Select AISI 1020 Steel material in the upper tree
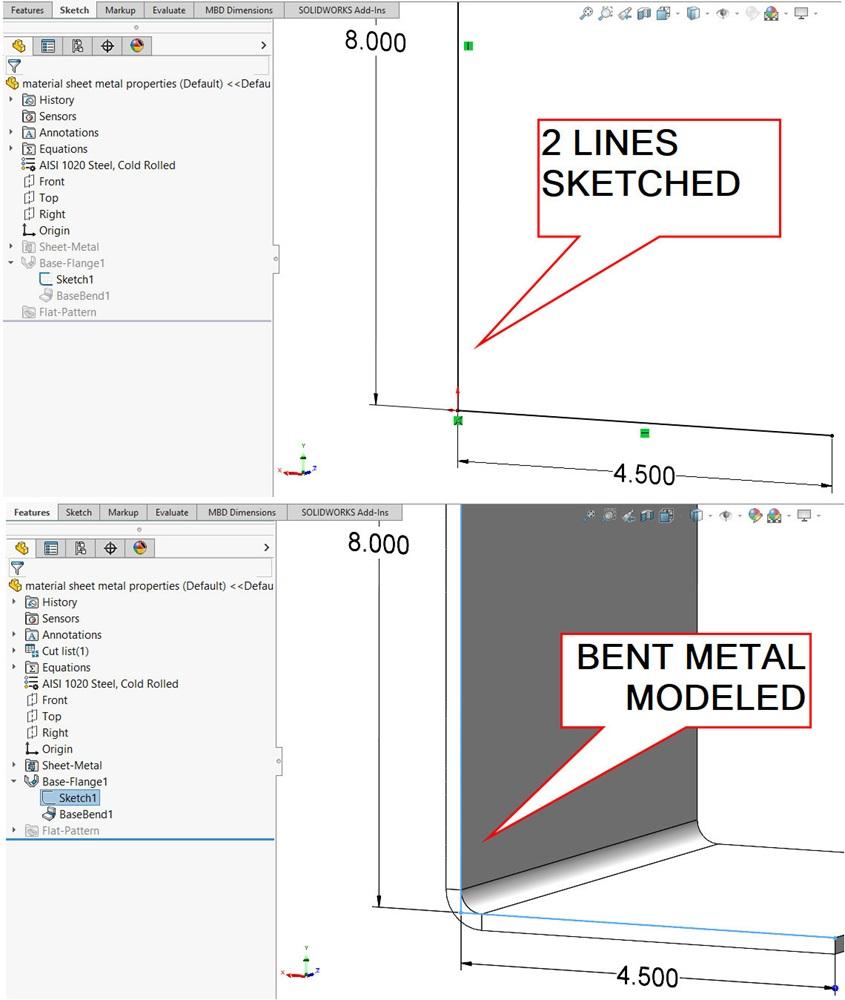845x1000 pixels. point(107,165)
